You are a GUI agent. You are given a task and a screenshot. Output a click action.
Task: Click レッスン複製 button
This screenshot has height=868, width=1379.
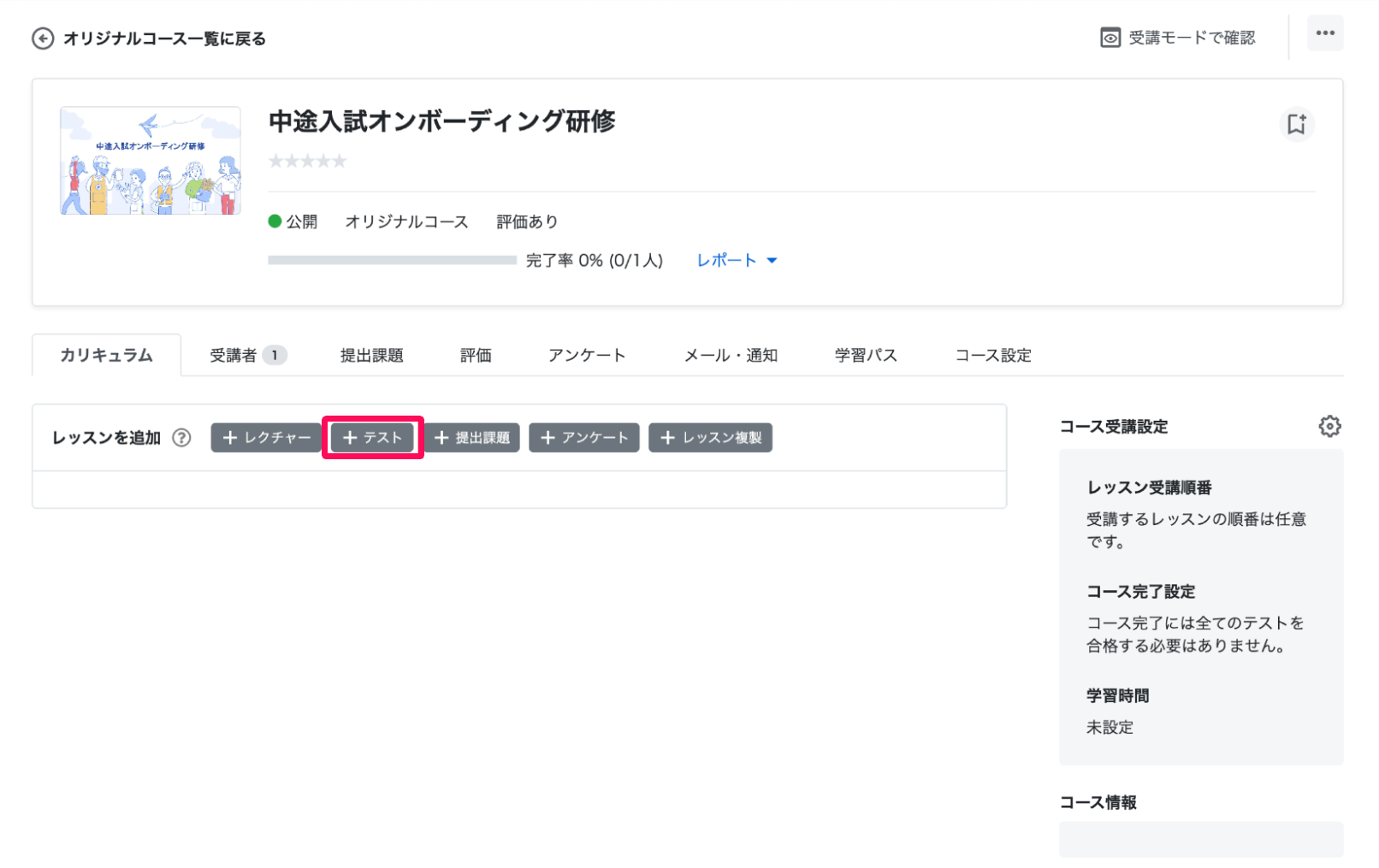coord(710,438)
